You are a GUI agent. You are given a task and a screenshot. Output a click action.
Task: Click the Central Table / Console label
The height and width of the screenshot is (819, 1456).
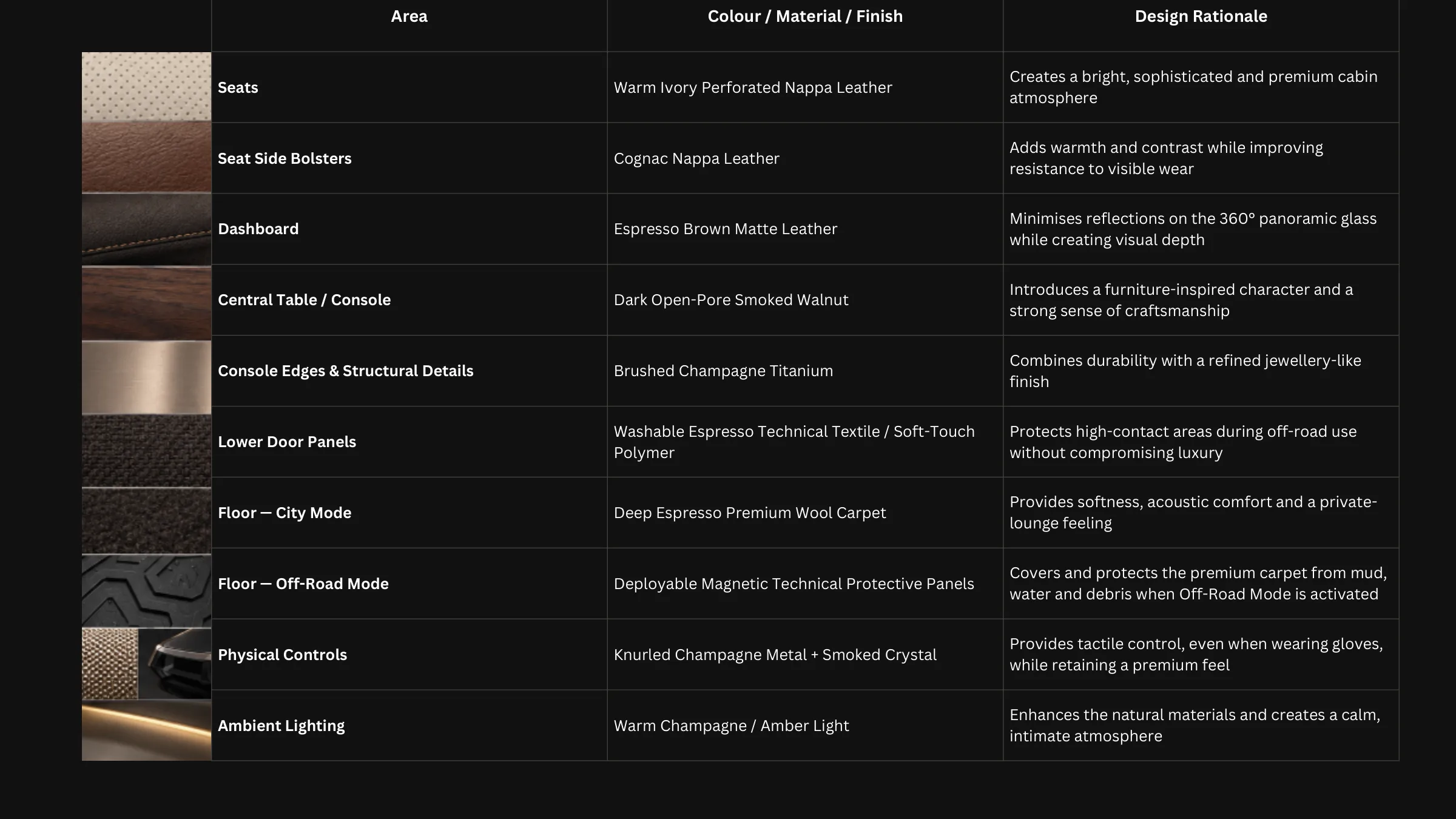304,300
